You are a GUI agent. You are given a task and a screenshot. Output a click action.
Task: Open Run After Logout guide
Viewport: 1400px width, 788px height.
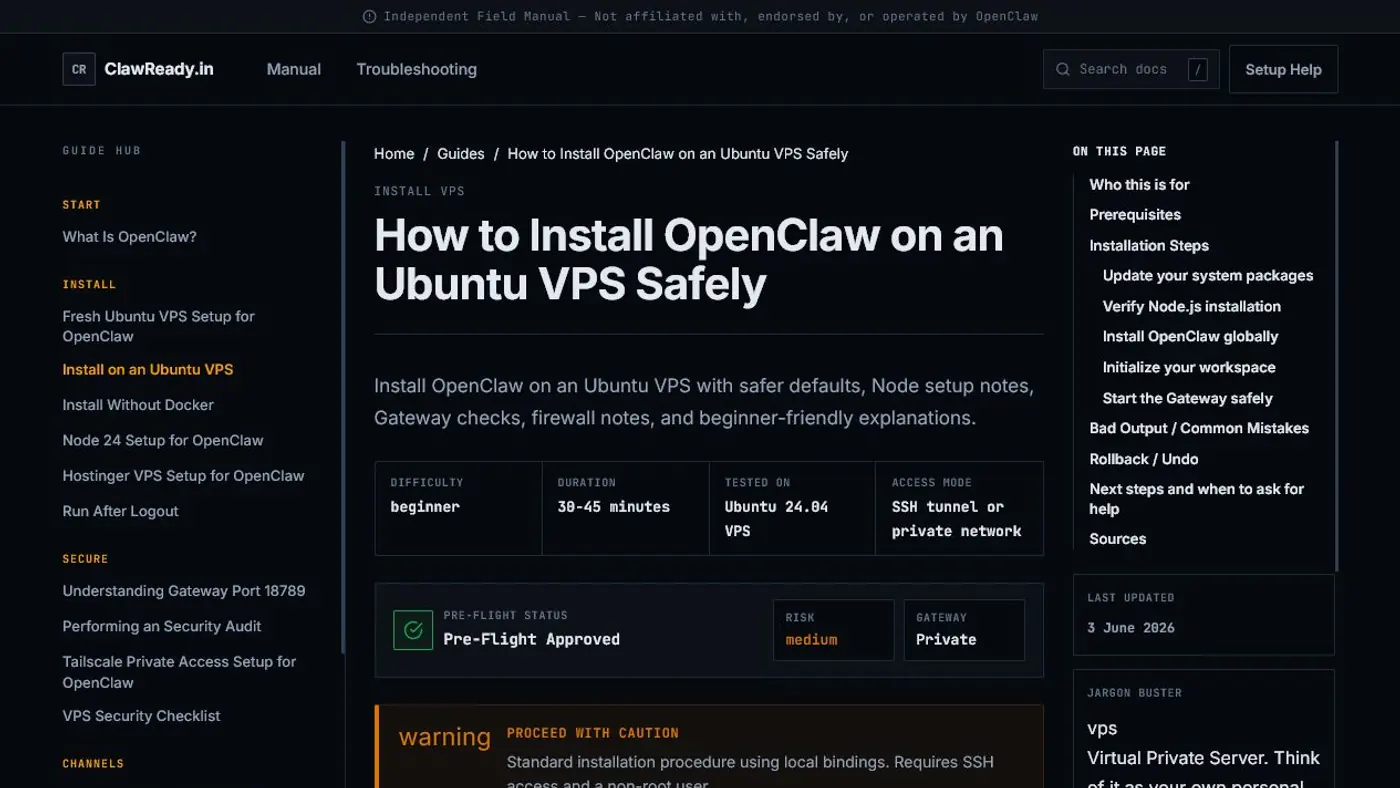[120, 511]
